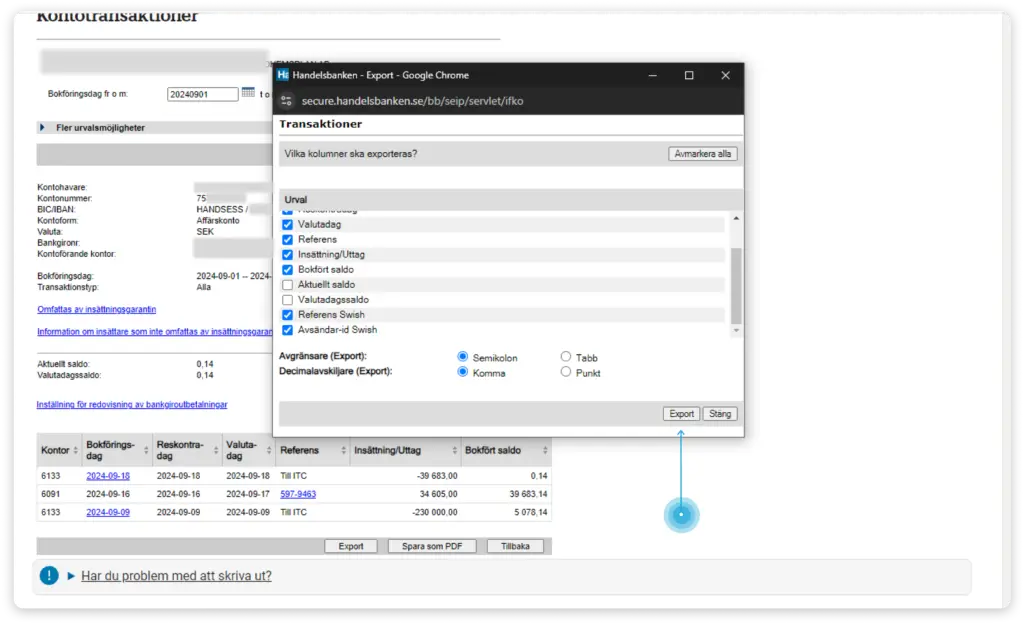Open the 'Information om insättare' link
The image size is (1024, 624).
[x=155, y=332]
